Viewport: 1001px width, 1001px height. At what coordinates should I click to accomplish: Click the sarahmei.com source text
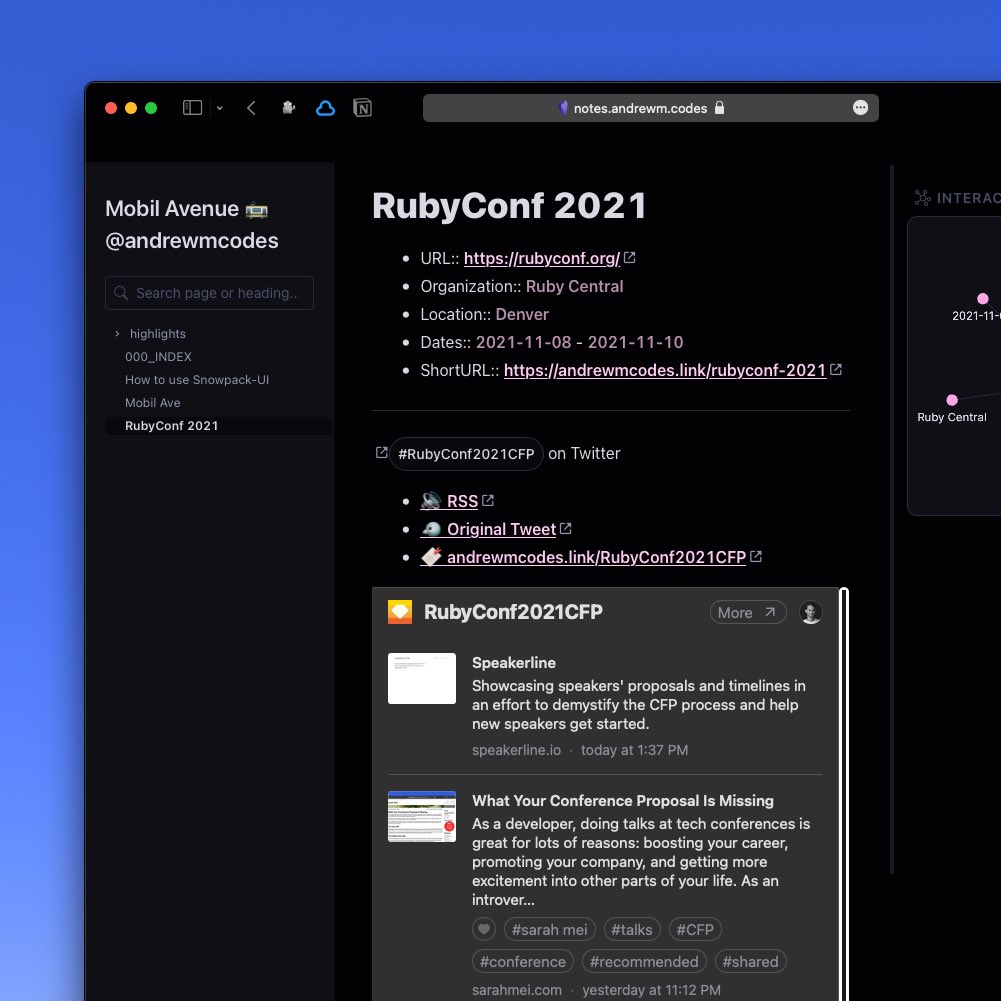click(x=517, y=990)
